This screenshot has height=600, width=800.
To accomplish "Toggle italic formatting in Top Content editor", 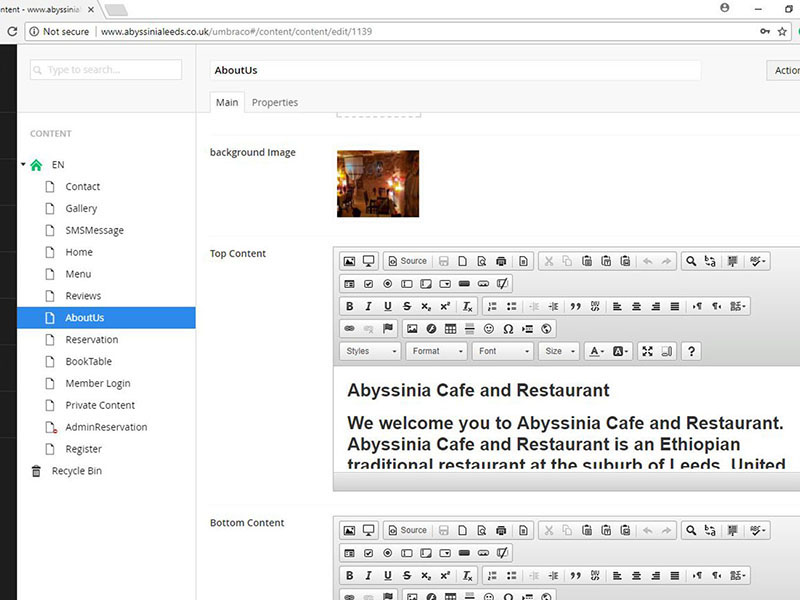I will (x=368, y=306).
